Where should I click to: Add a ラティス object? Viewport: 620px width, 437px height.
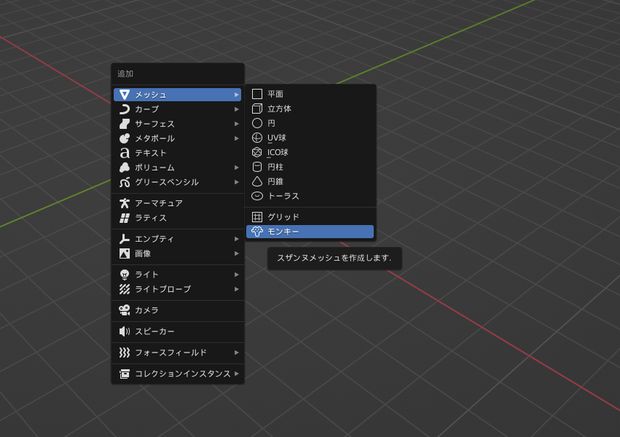[x=178, y=218]
